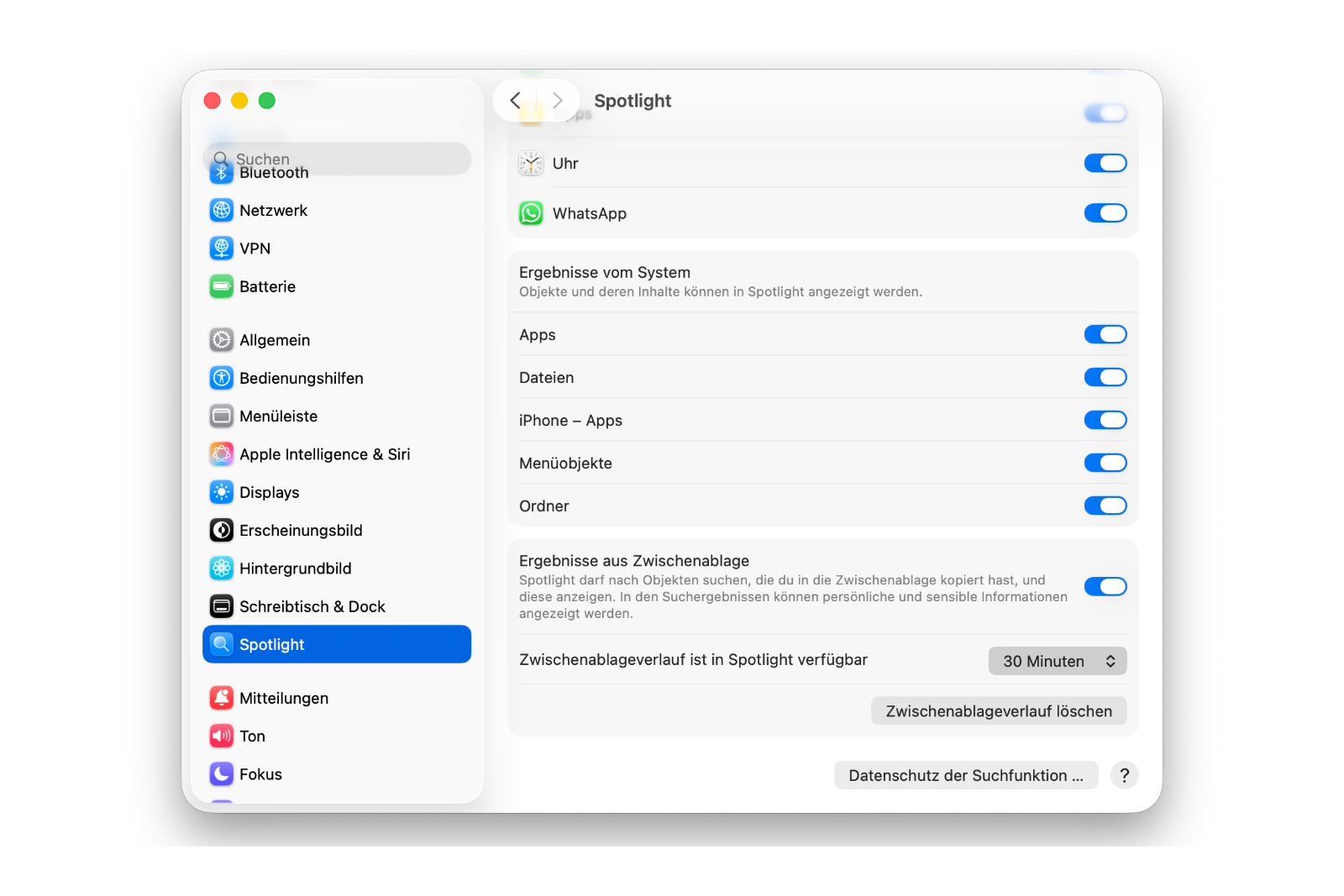Select Apple Intelligence & Siri settings
Image resolution: width=1344 pixels, height=896 pixels.
(x=325, y=453)
